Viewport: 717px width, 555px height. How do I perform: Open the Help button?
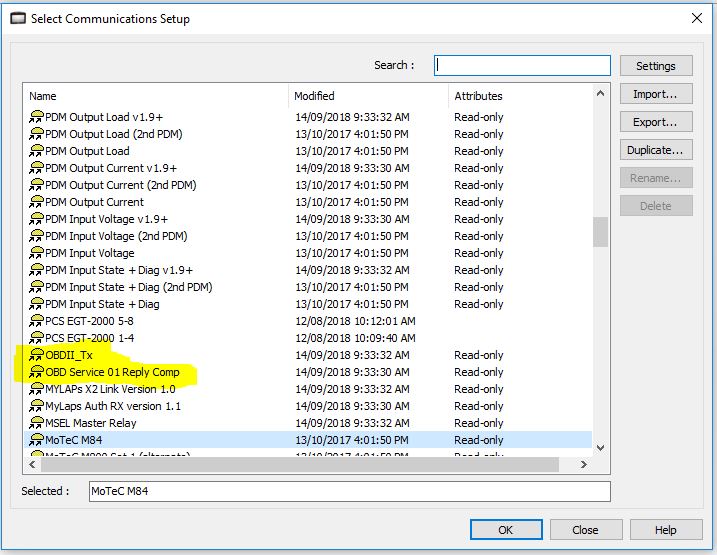(666, 530)
